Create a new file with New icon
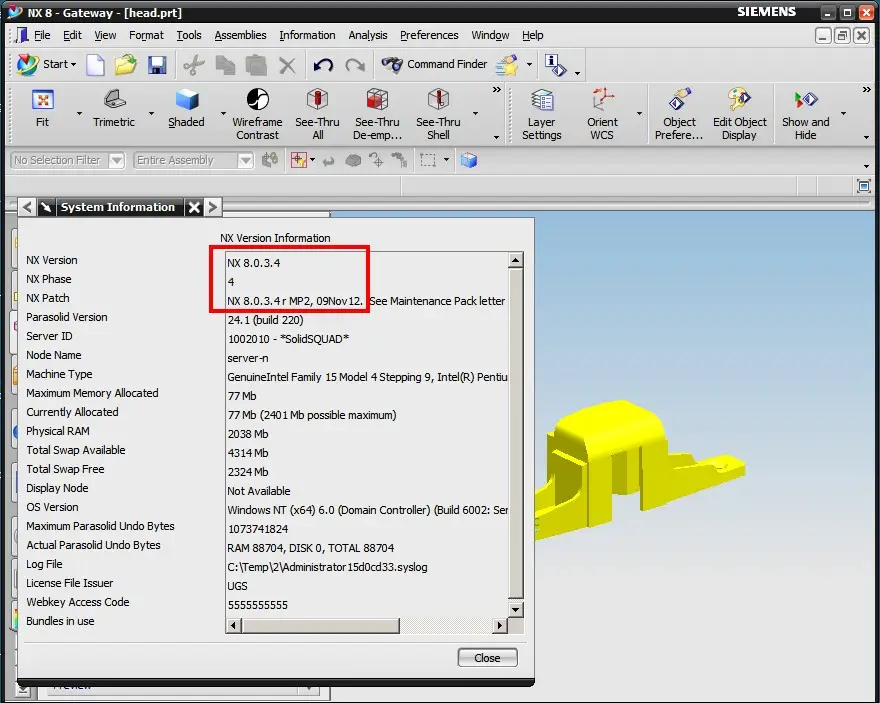The height and width of the screenshot is (703, 880). 95,65
